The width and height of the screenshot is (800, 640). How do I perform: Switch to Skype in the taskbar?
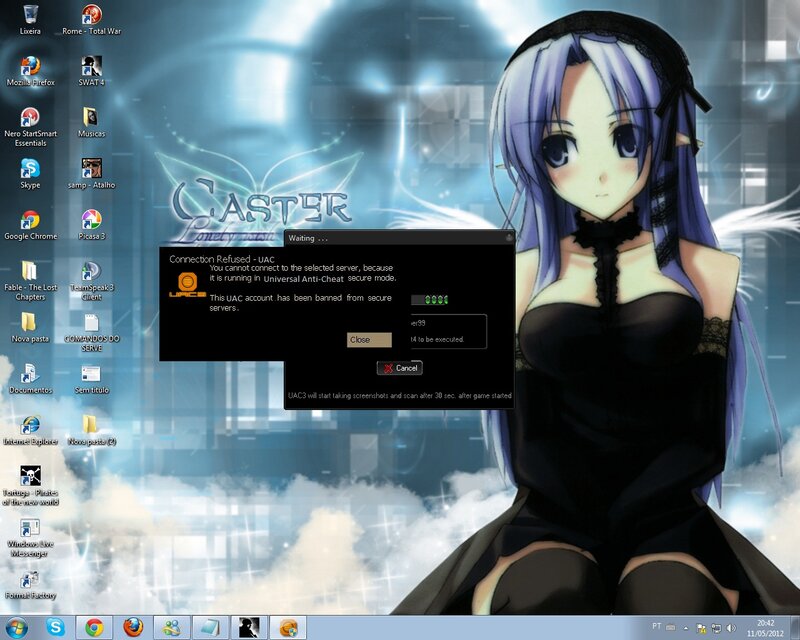55,627
